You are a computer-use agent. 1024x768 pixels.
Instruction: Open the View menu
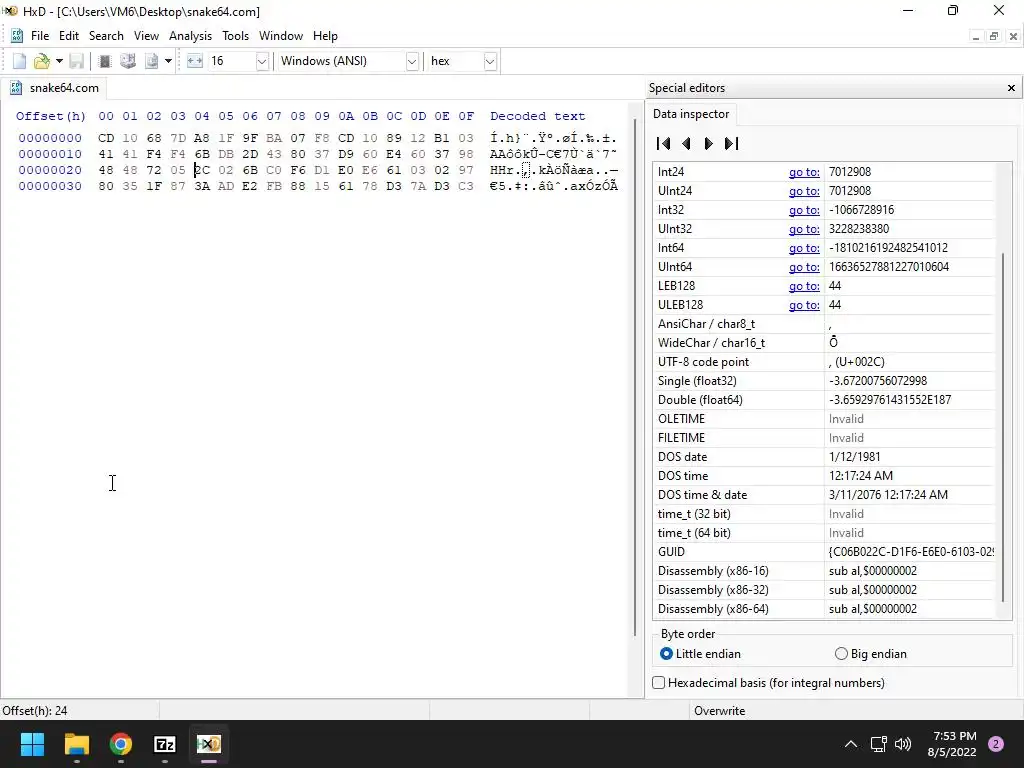coord(146,36)
